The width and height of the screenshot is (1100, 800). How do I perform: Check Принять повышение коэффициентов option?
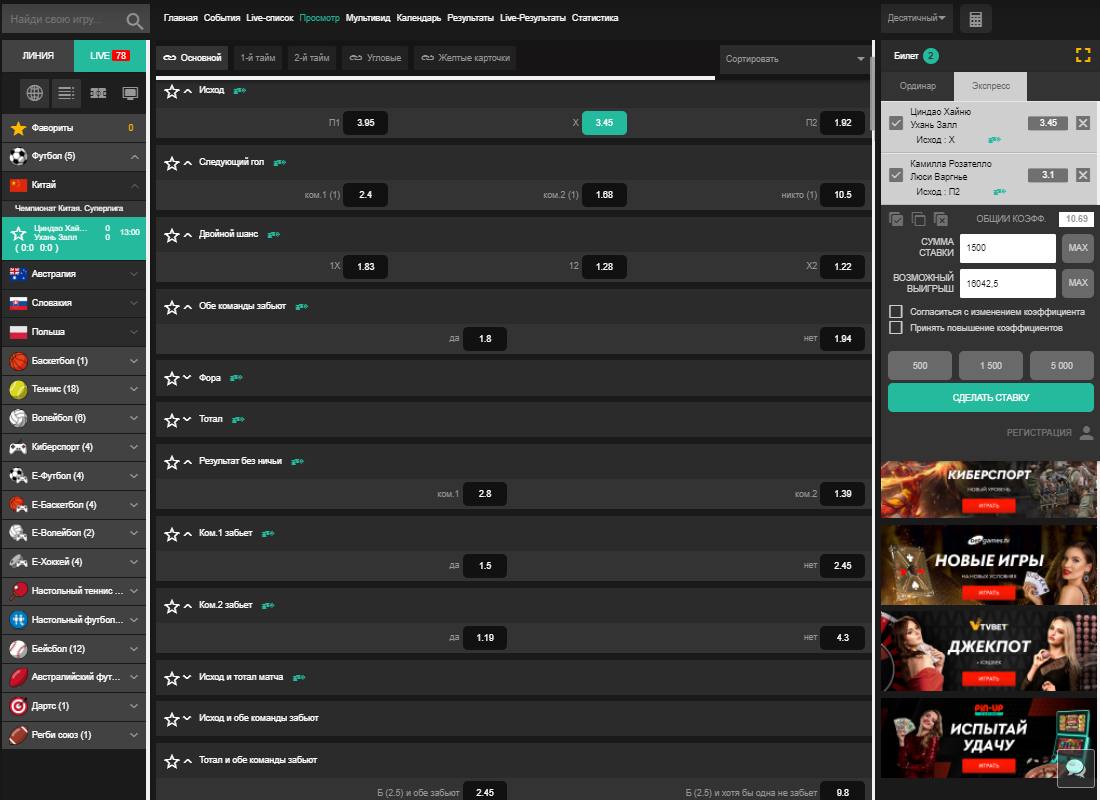(896, 328)
